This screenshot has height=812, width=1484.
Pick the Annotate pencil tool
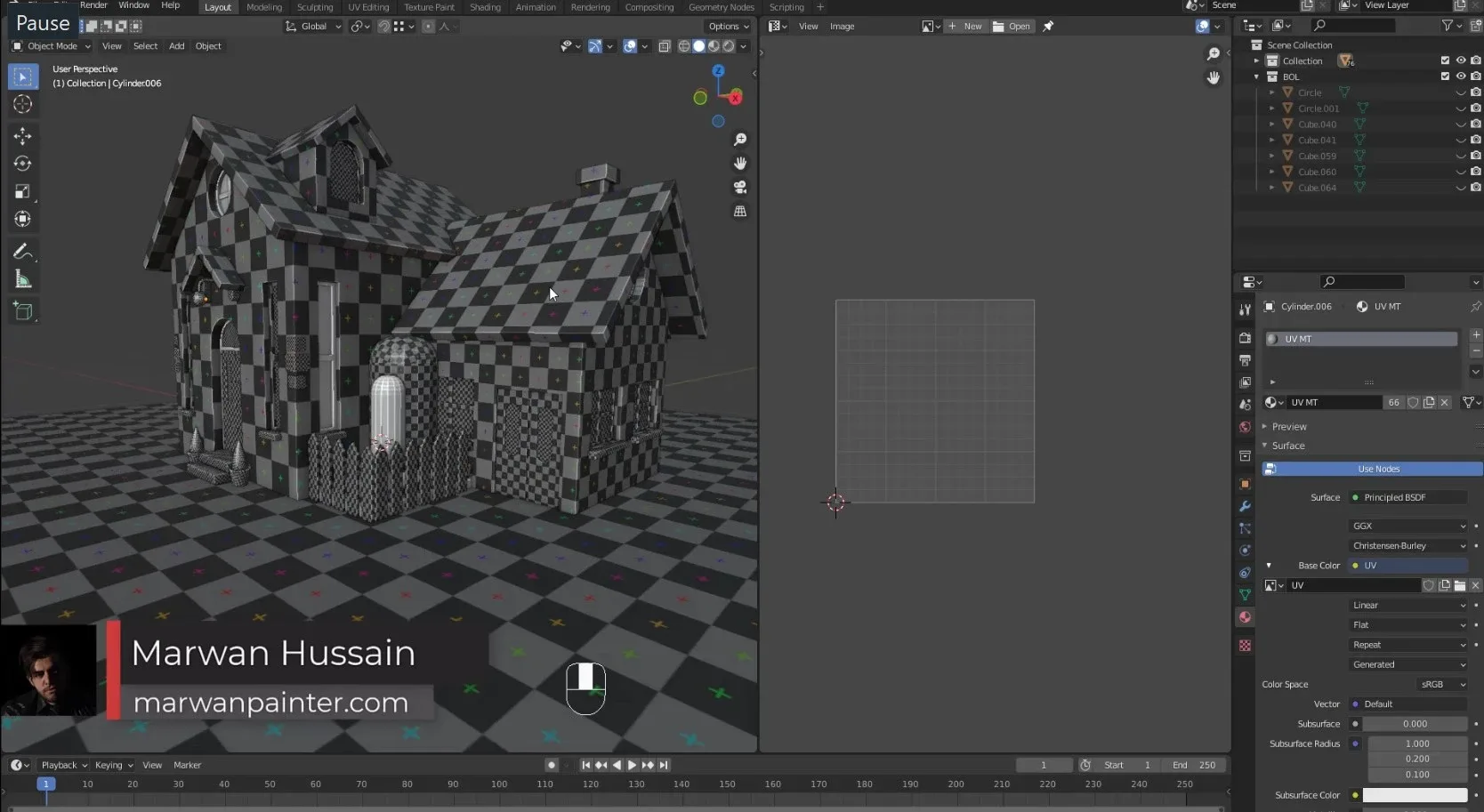point(23,252)
